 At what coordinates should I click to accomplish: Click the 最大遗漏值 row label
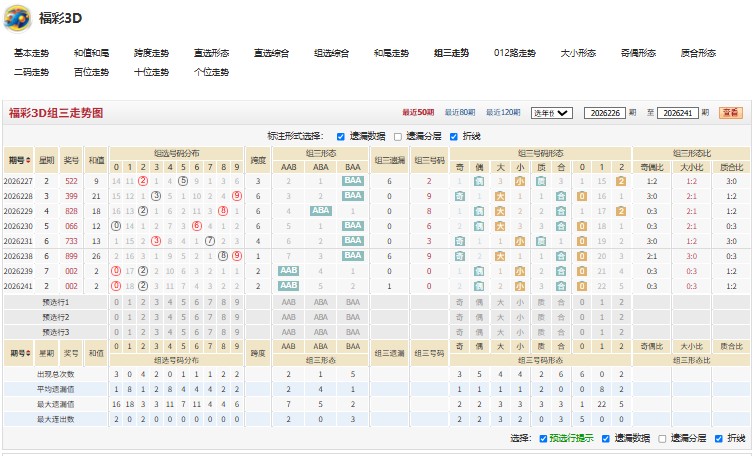pyautogui.click(x=55, y=404)
